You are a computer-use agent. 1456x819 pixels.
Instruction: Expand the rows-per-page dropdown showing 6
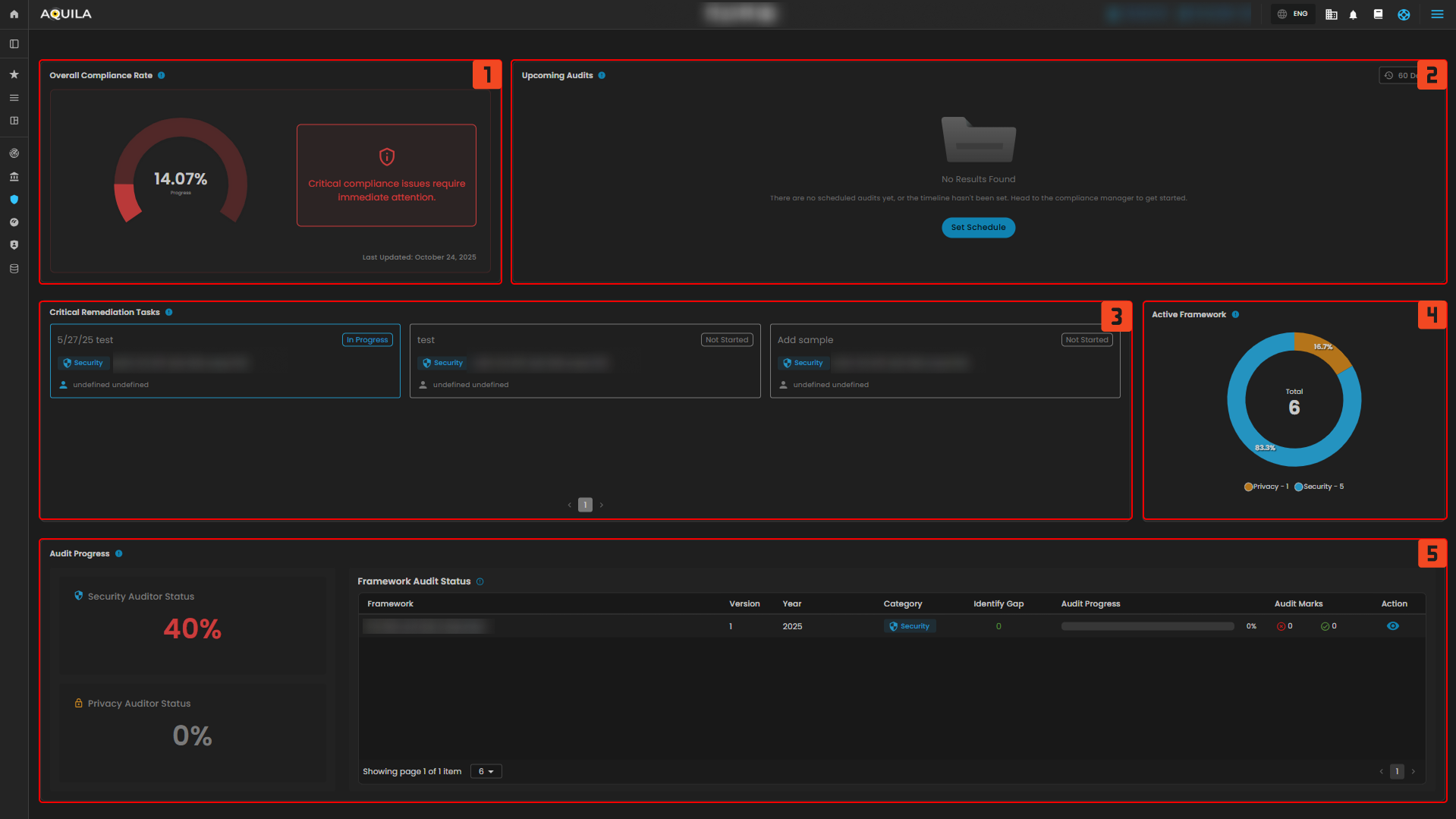point(486,771)
